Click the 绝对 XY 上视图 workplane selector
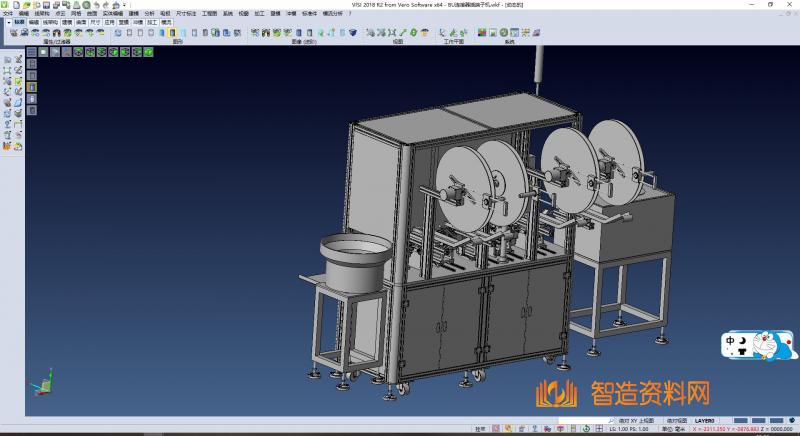Image resolution: width=800 pixels, height=436 pixels. [x=636, y=421]
